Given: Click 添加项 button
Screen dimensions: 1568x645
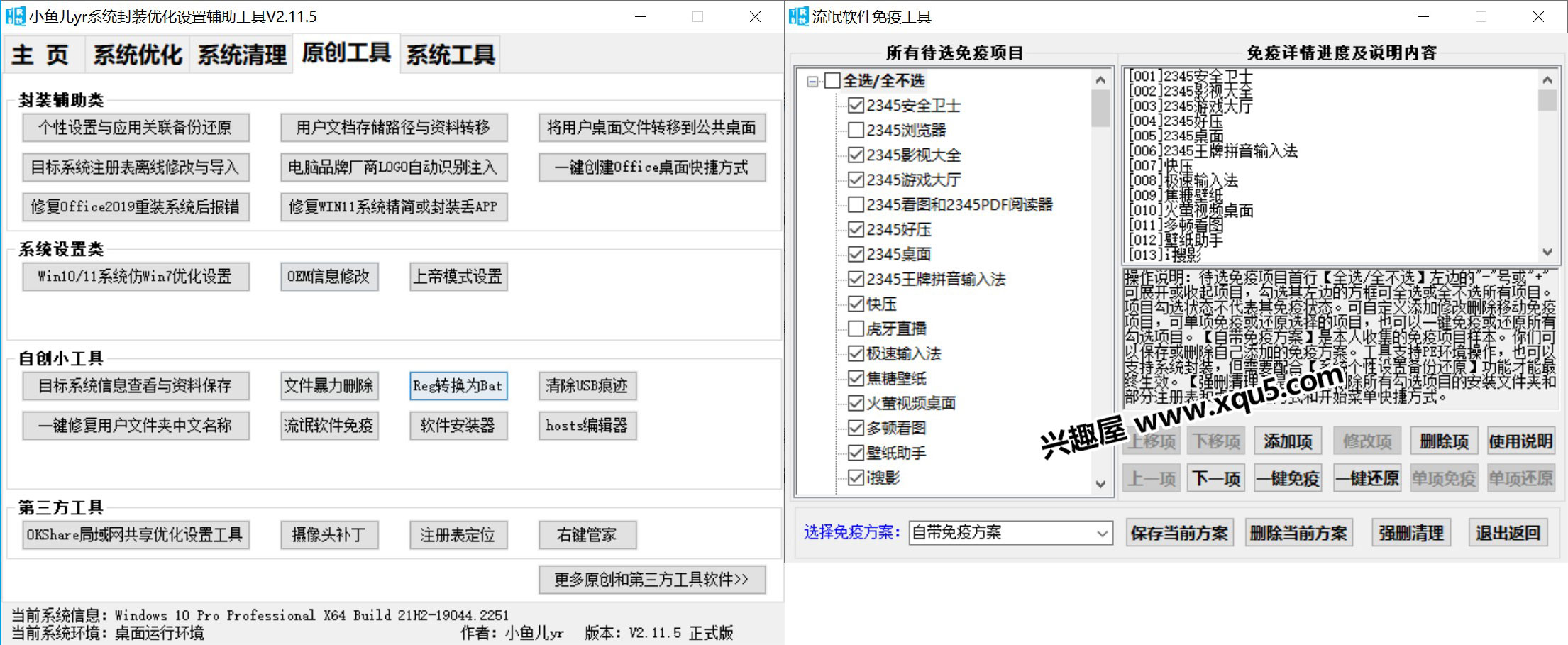Looking at the screenshot, I should (1288, 441).
